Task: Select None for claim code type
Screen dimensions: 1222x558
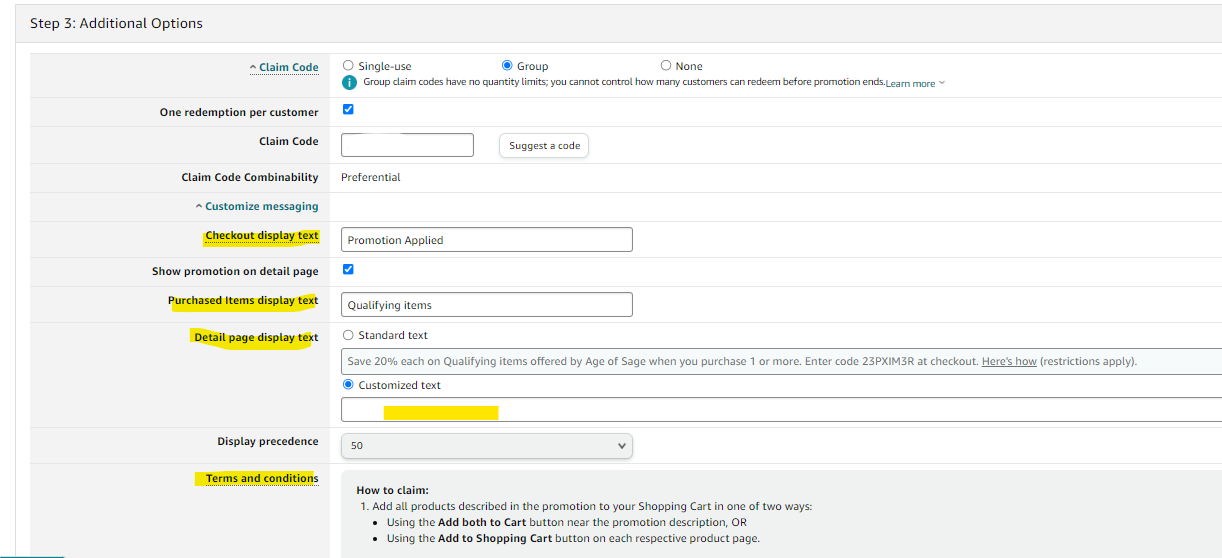Action: tap(666, 66)
